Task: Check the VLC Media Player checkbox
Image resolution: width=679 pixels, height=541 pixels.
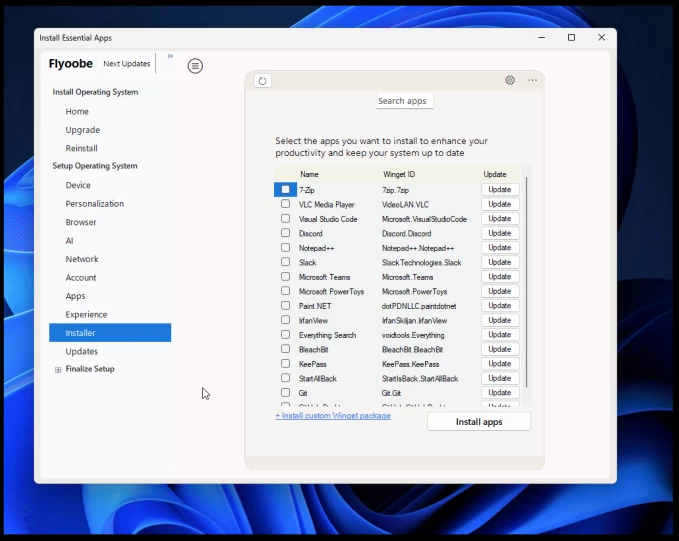Action: [285, 204]
